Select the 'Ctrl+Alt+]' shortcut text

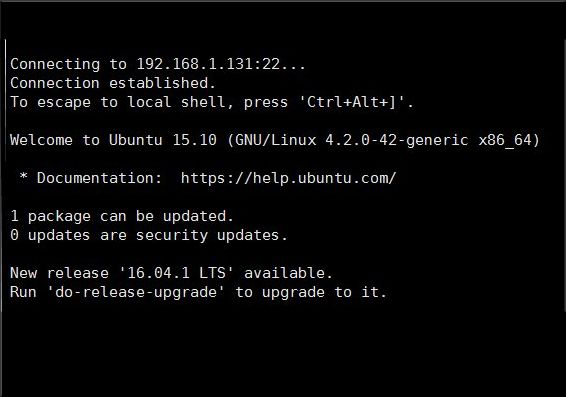point(352,102)
